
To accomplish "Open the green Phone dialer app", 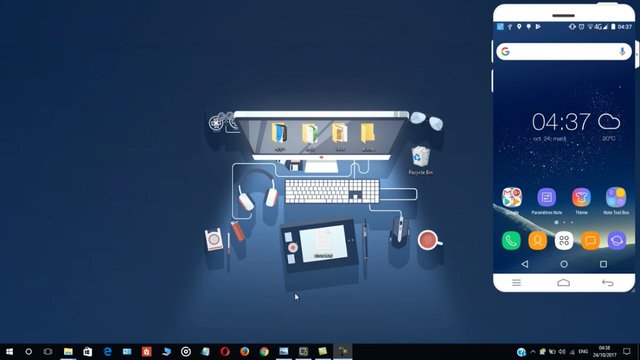I will pyautogui.click(x=511, y=241).
